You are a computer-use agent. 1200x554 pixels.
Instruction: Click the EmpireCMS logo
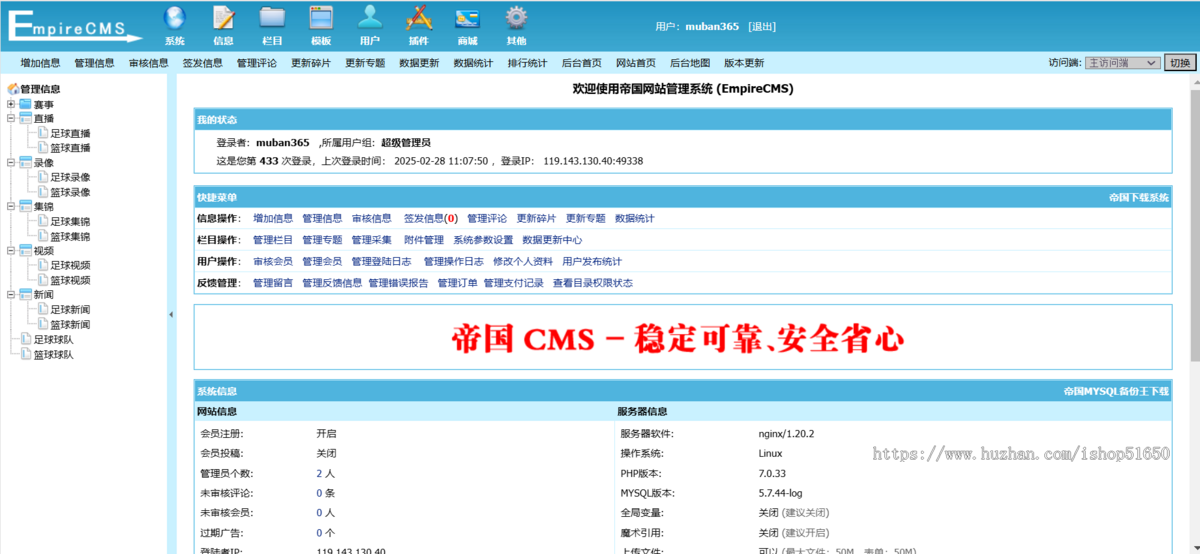[75, 25]
